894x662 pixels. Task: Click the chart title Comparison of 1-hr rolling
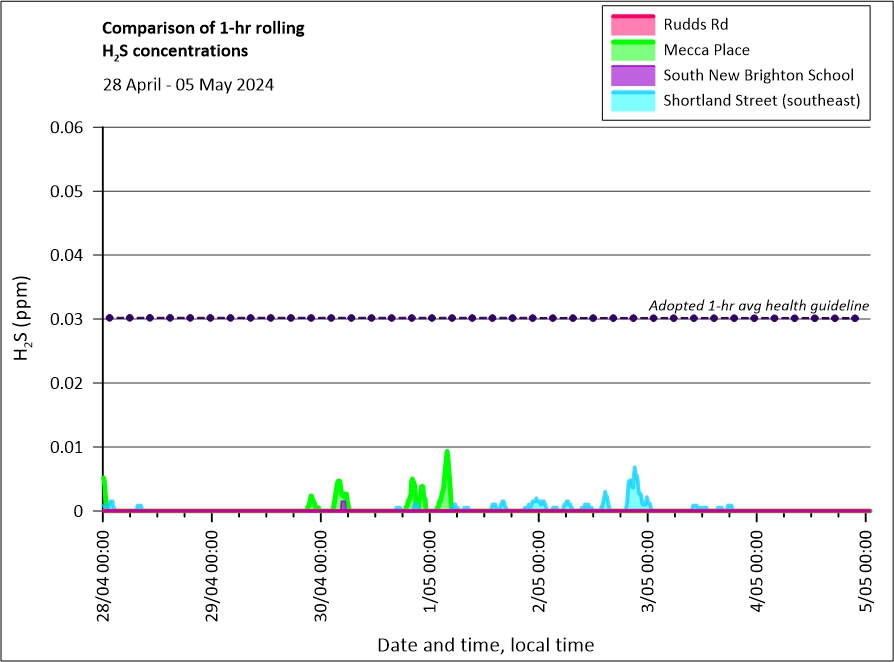point(203,28)
